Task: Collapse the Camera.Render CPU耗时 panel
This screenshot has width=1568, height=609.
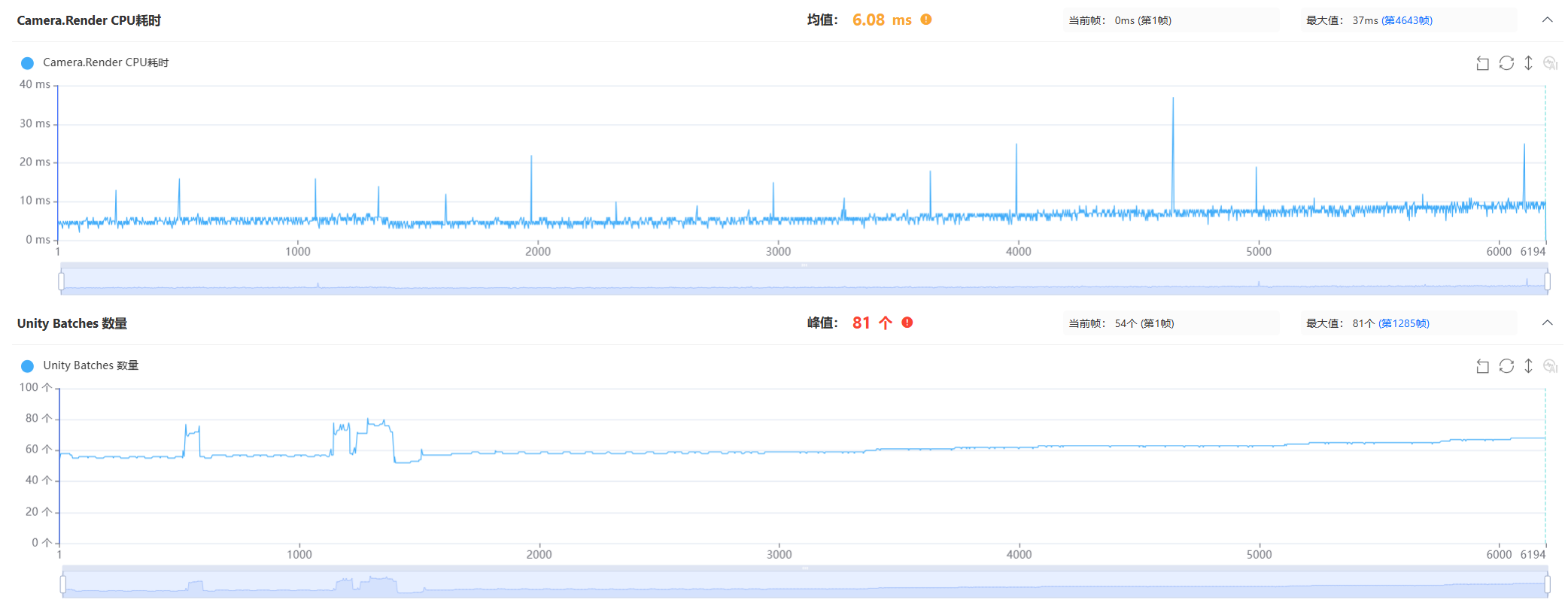Action: pos(1547,20)
